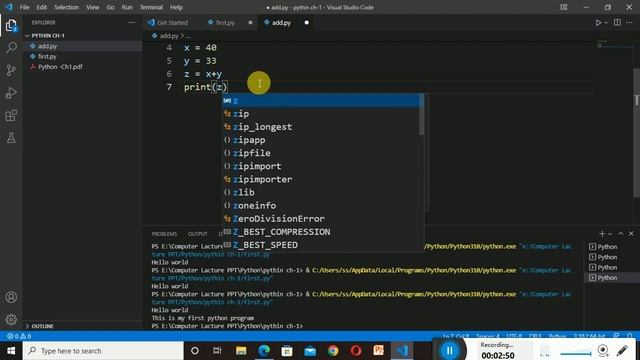Open the Extensions view
Screen dimensions: 640x360
click(11, 116)
